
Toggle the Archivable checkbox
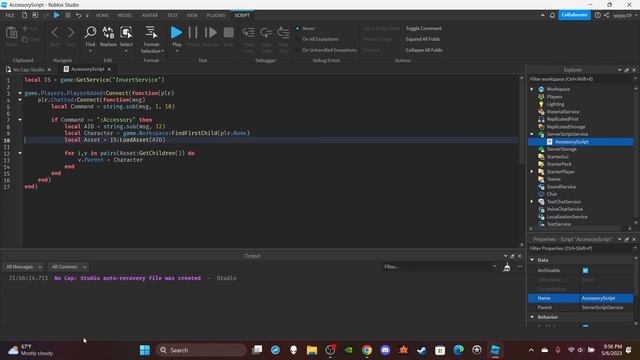click(585, 271)
